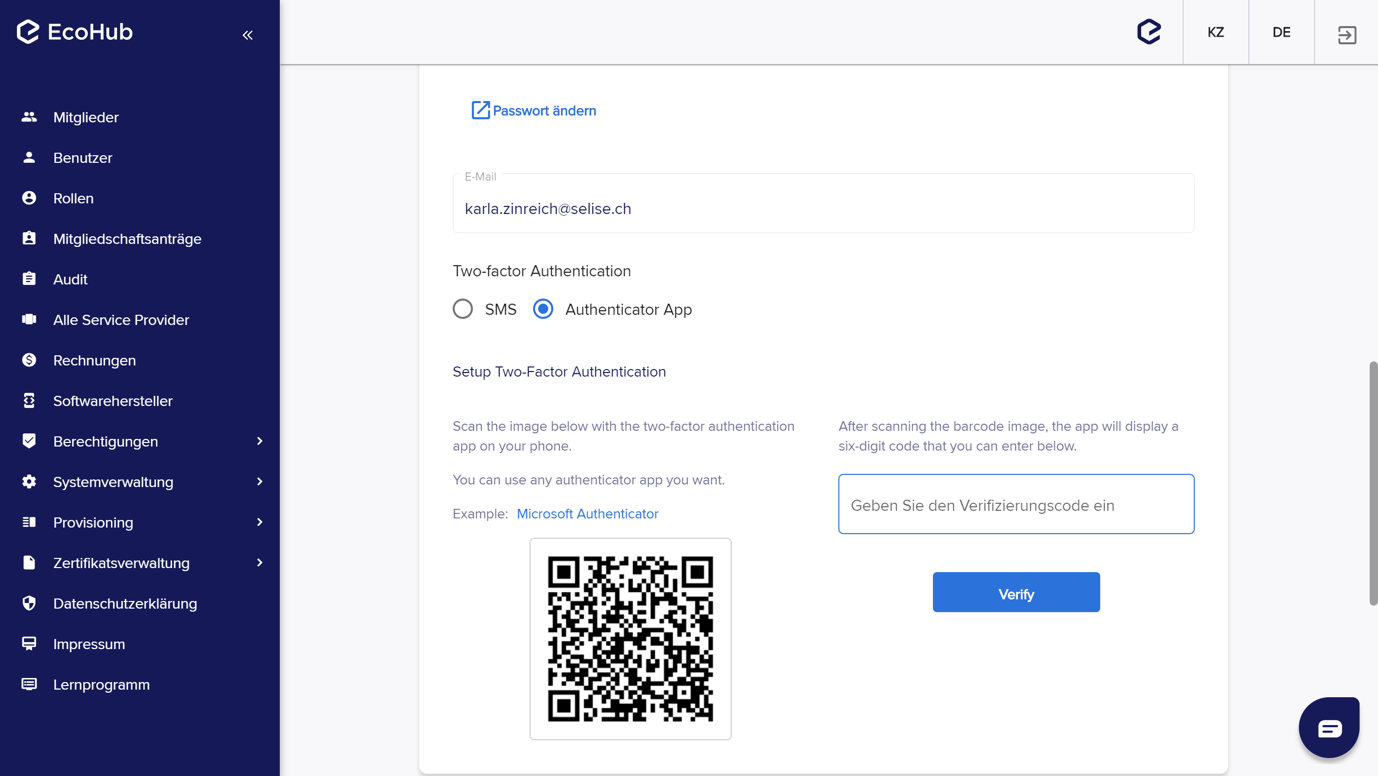Viewport: 1378px width, 776px height.
Task: Click the Benutzer person icon
Action: tap(29, 158)
